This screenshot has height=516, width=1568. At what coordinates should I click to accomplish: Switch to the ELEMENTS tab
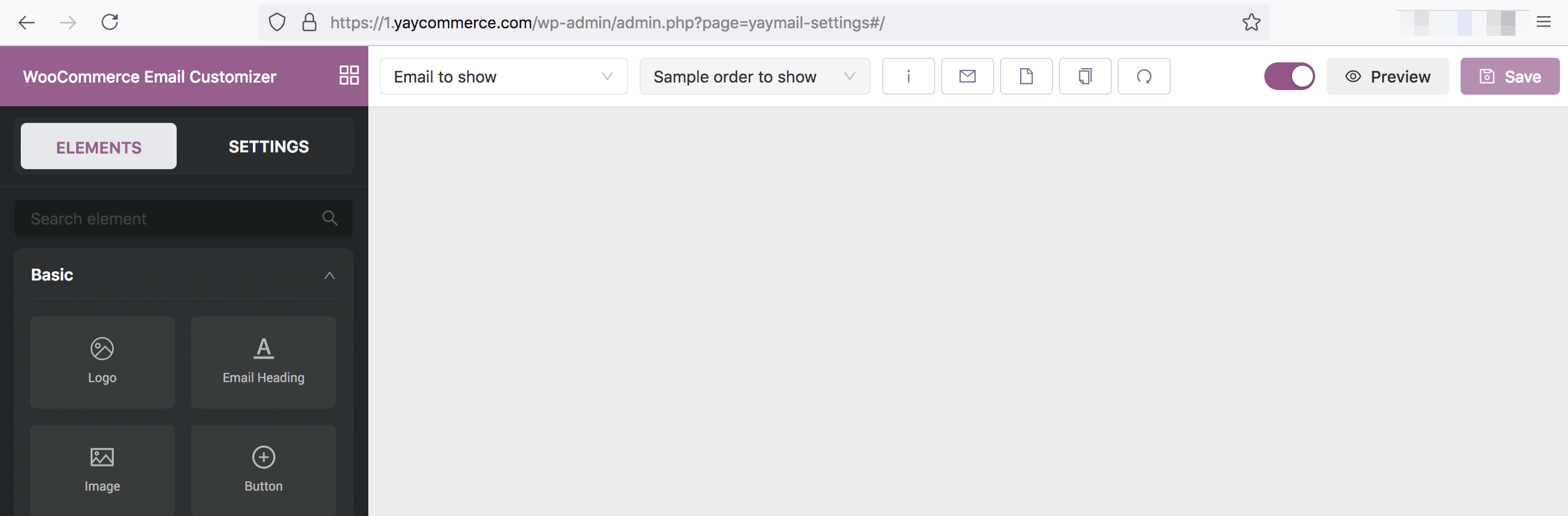(99, 146)
